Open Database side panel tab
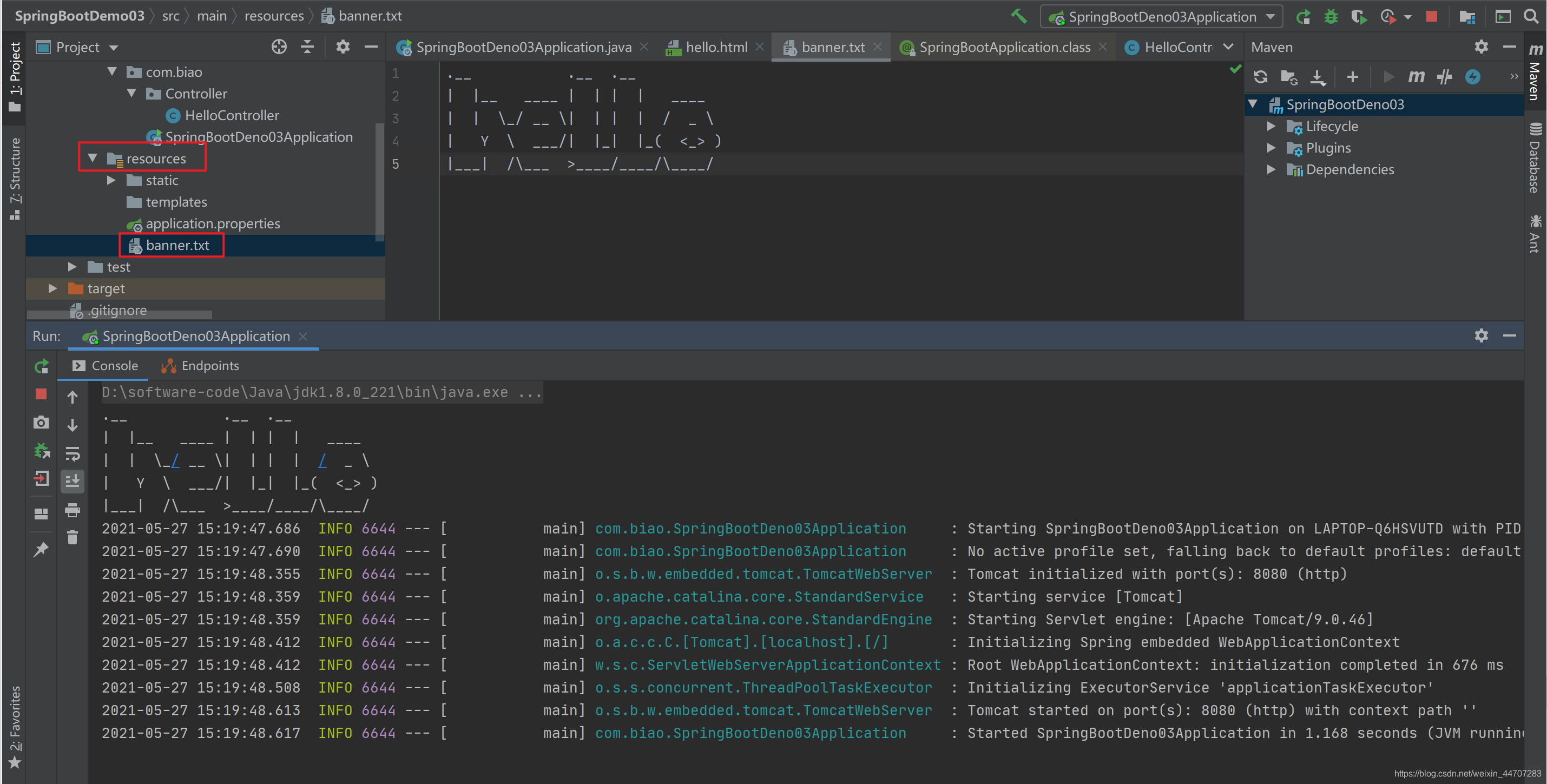1547x784 pixels. click(x=1535, y=158)
